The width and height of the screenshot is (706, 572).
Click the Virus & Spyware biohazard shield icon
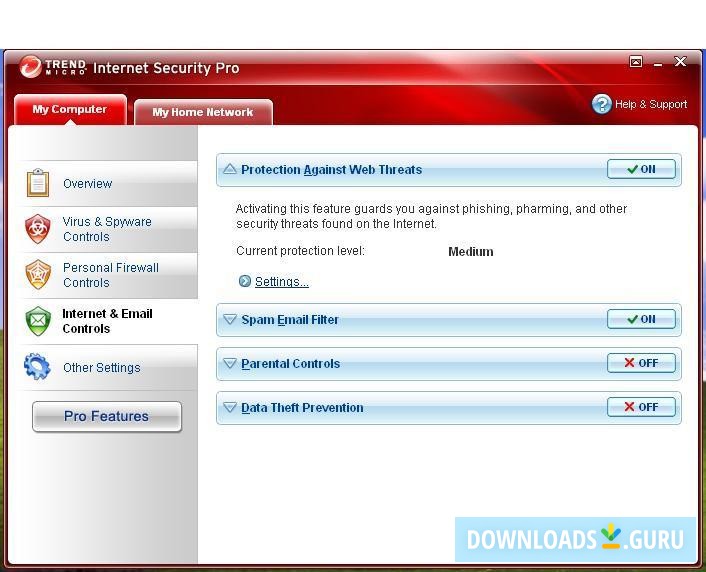(x=38, y=229)
